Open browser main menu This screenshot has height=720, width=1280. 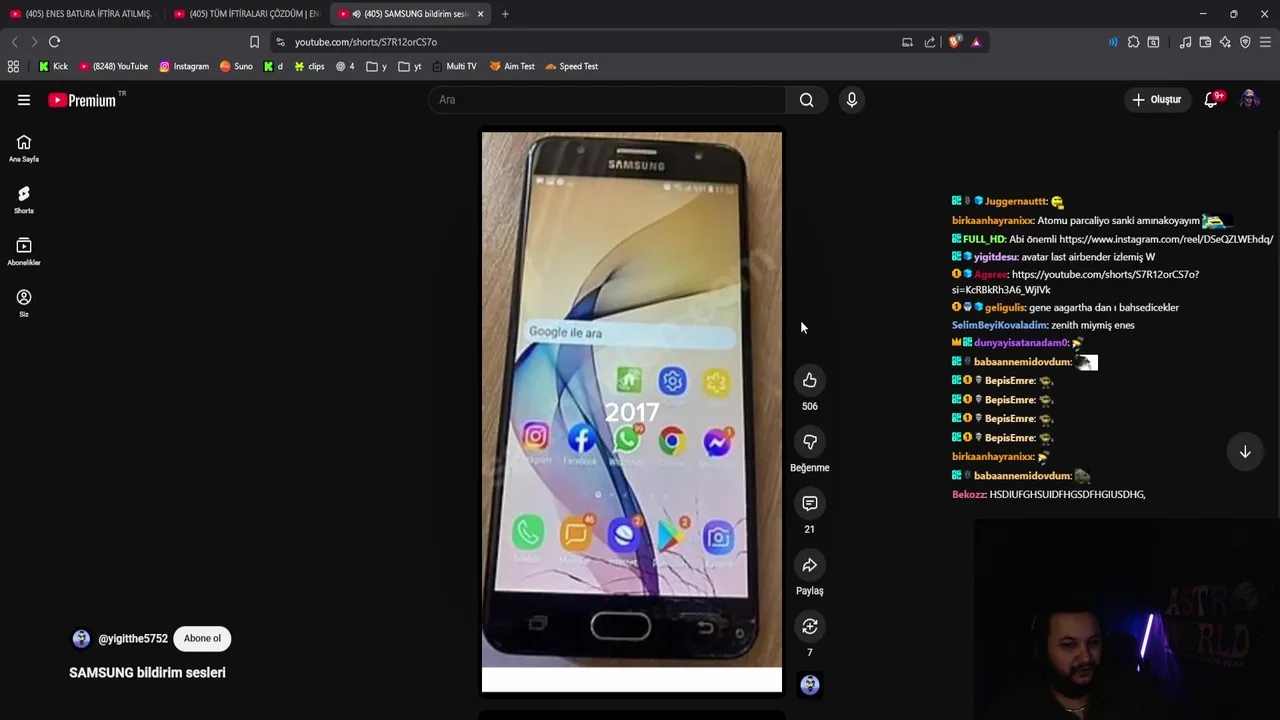pos(1265,42)
